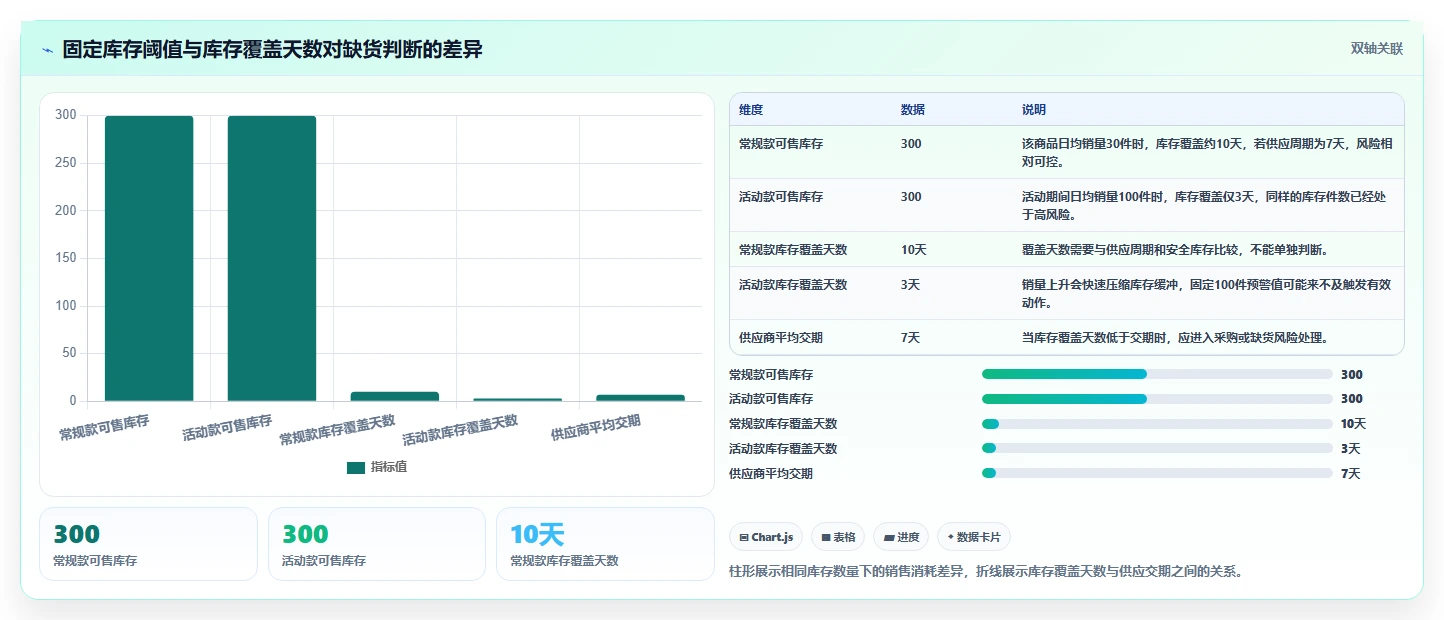Click the footer text starting 柱形展示相同库存数量
The image size is (1444, 620).
click(x=986, y=572)
